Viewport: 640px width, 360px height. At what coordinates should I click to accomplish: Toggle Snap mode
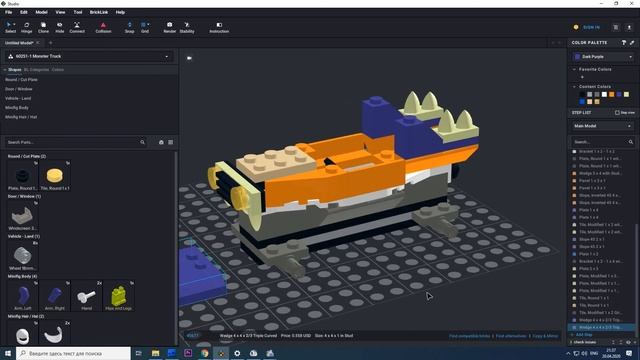pos(129,27)
